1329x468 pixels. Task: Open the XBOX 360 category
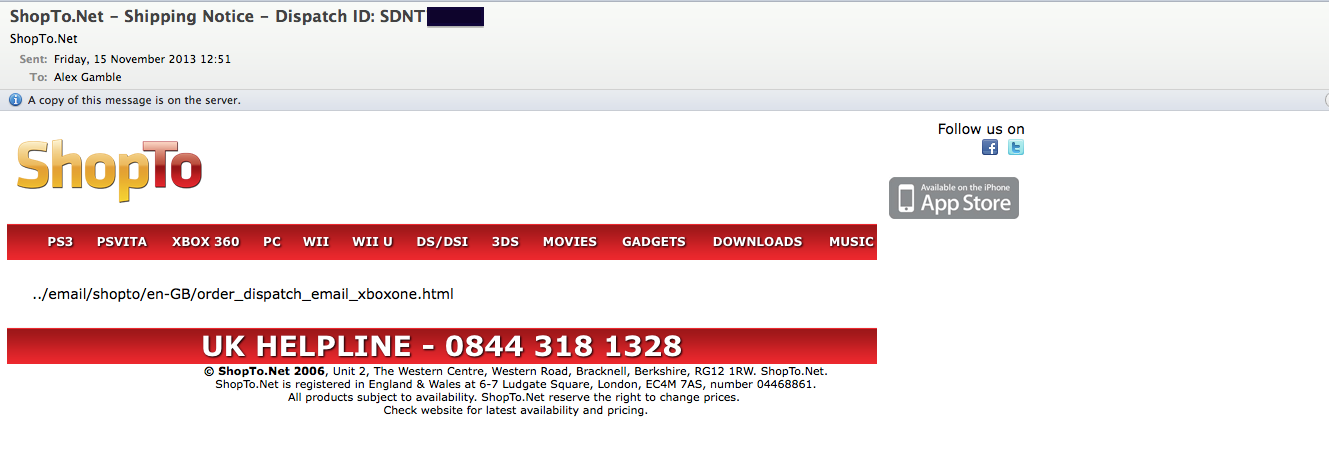point(205,242)
